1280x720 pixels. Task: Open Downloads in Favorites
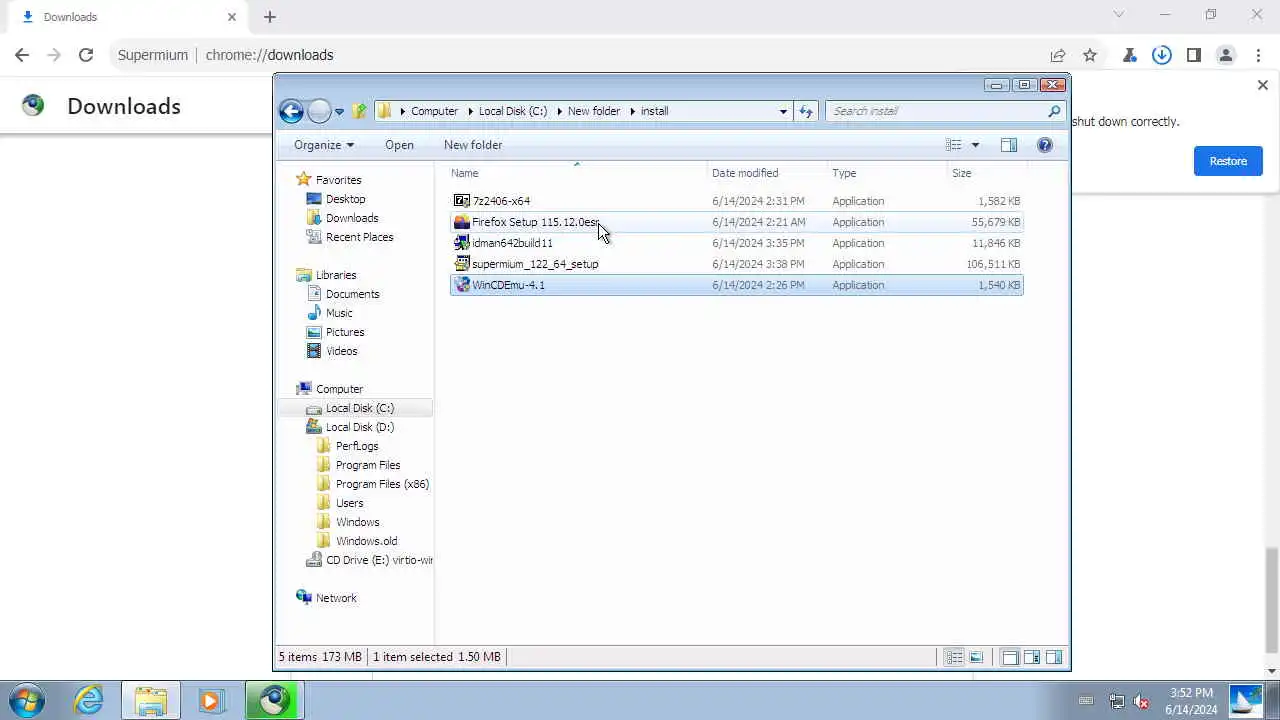pos(352,218)
